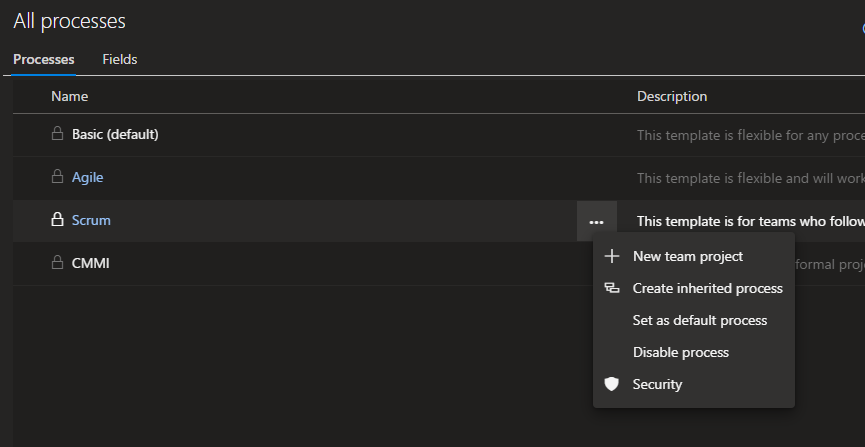865x447 pixels.
Task: Click the lock icon next to Agile
Action: point(57,177)
